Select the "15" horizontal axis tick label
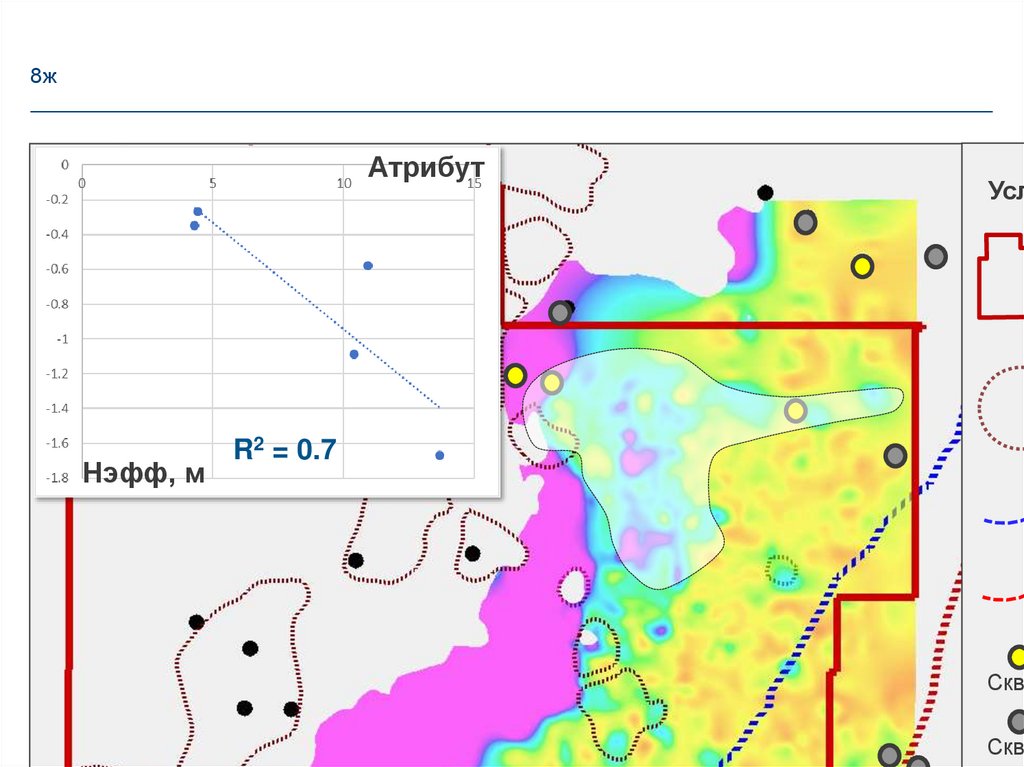1024x767 pixels. [x=474, y=184]
